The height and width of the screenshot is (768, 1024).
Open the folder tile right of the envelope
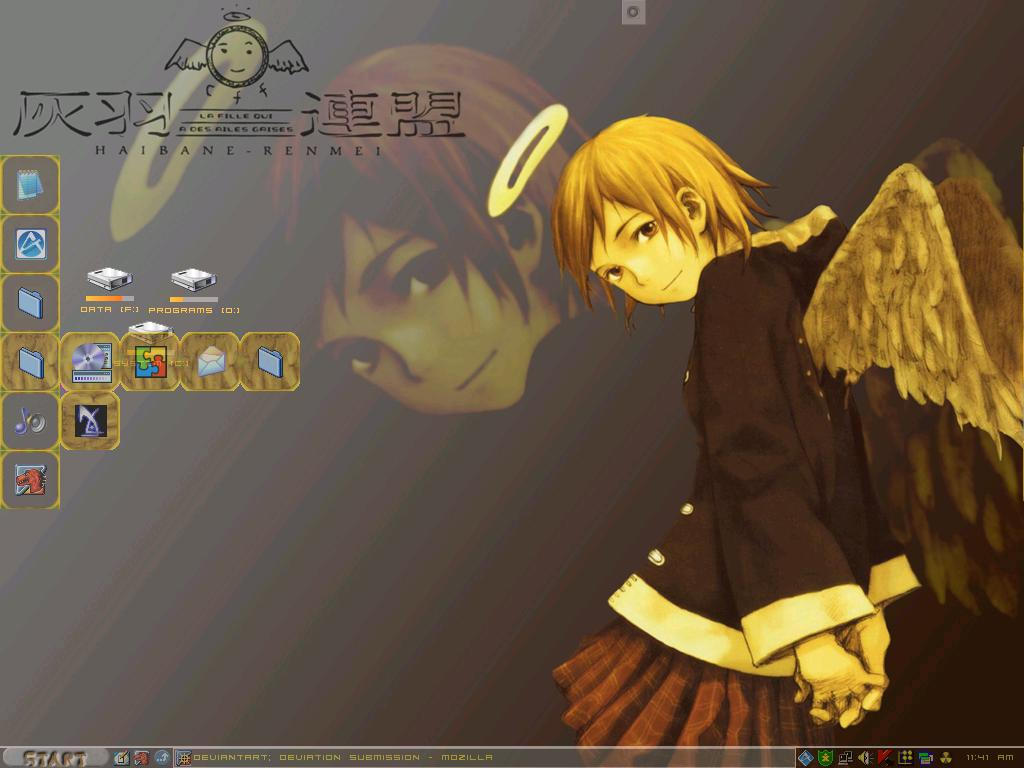click(270, 362)
